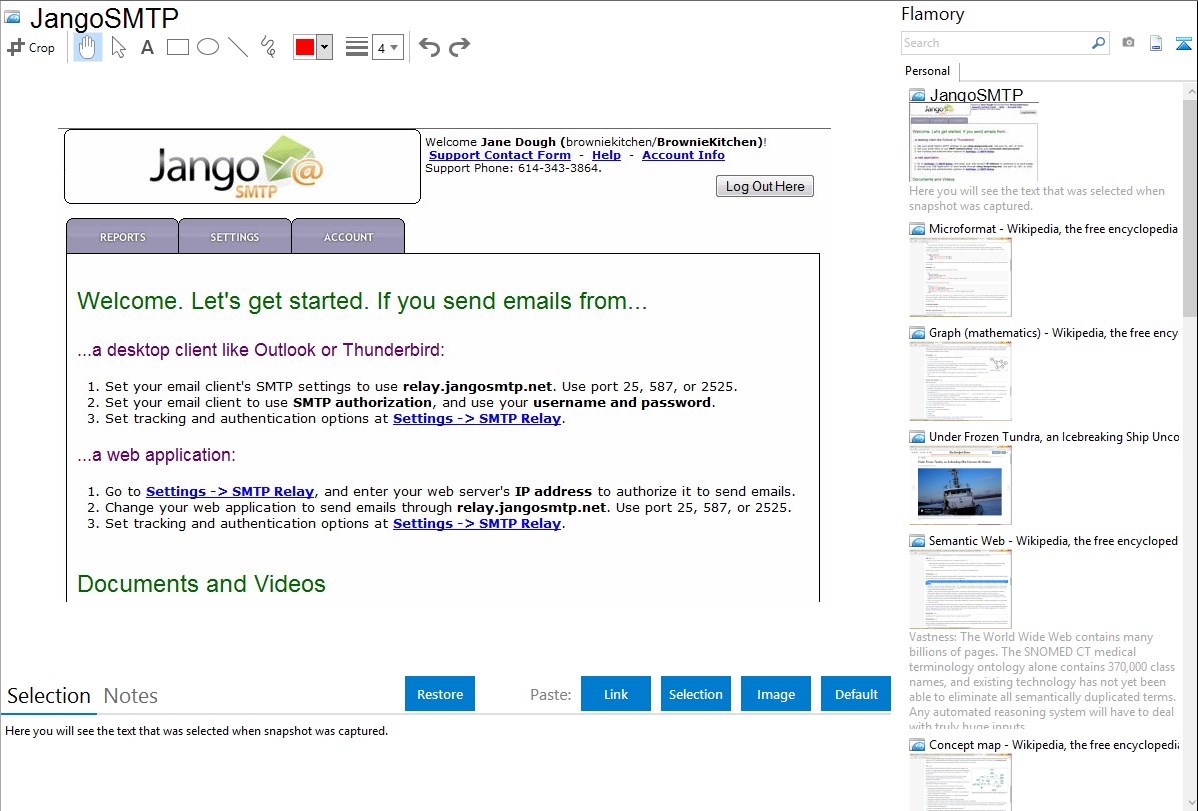Click the icon beside Semantic Web title
This screenshot has width=1198, height=811.
click(918, 540)
